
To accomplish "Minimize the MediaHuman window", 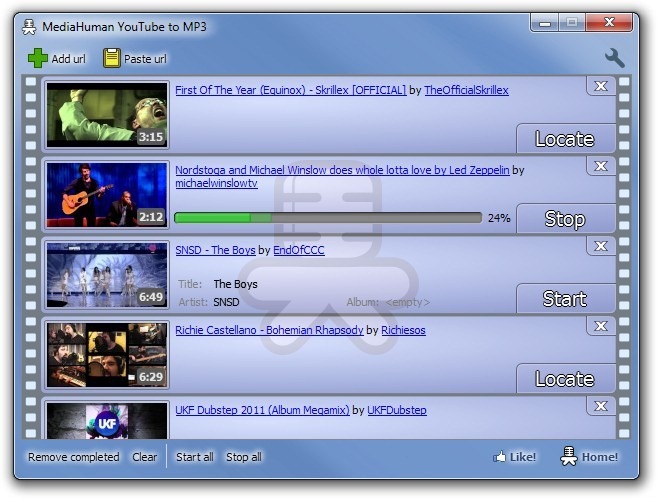I will click(545, 23).
